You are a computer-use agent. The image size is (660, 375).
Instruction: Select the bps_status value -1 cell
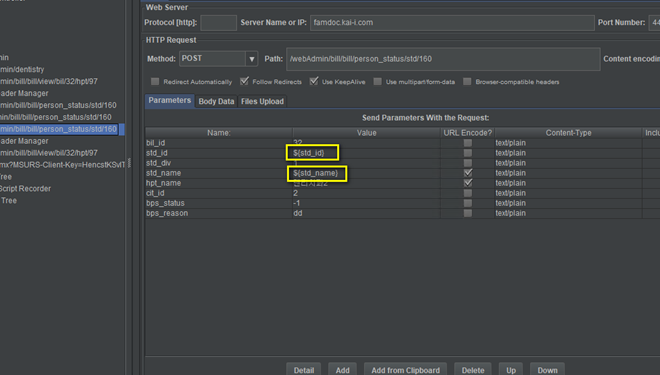367,203
